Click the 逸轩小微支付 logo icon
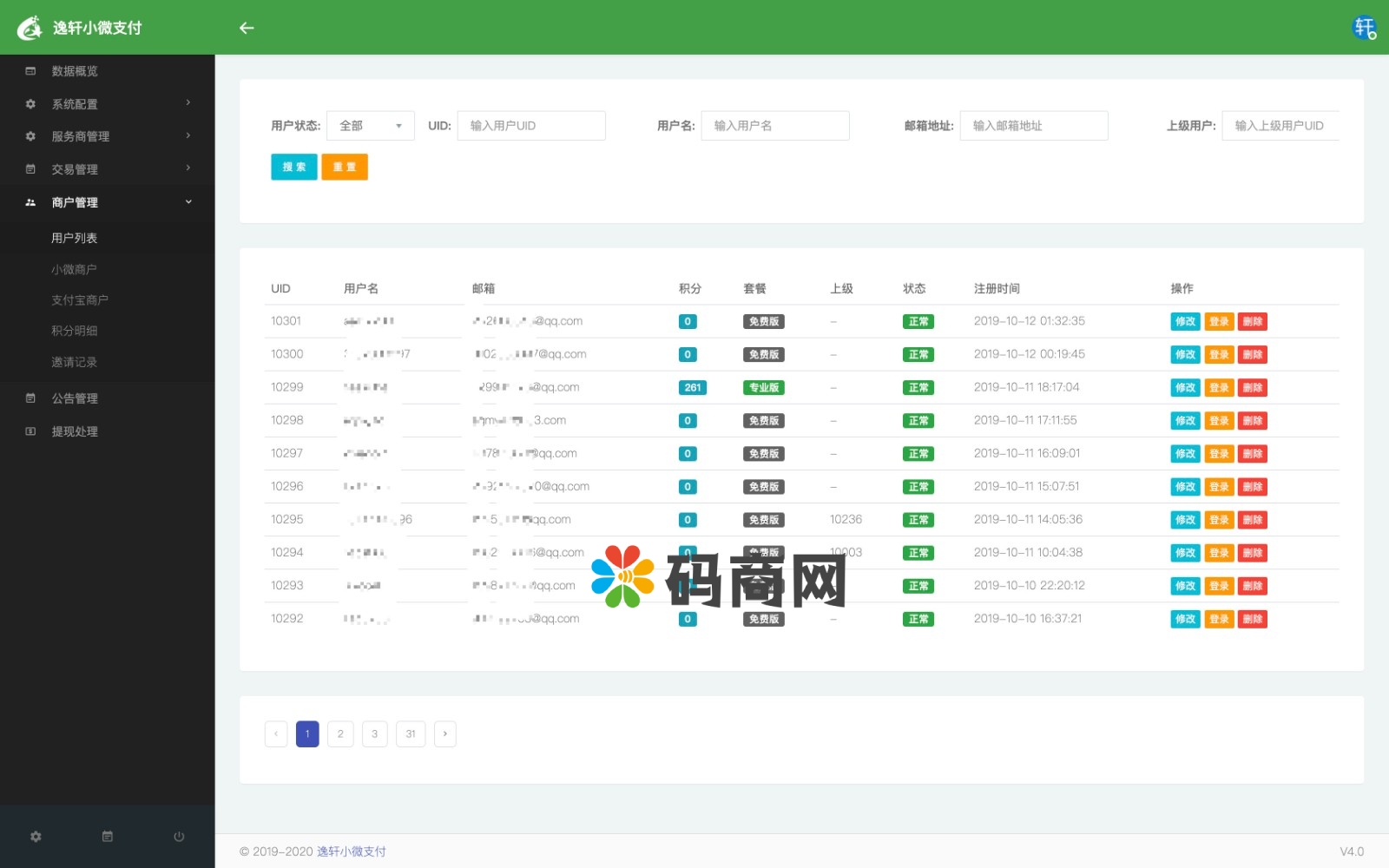The height and width of the screenshot is (868, 1389). tap(30, 28)
